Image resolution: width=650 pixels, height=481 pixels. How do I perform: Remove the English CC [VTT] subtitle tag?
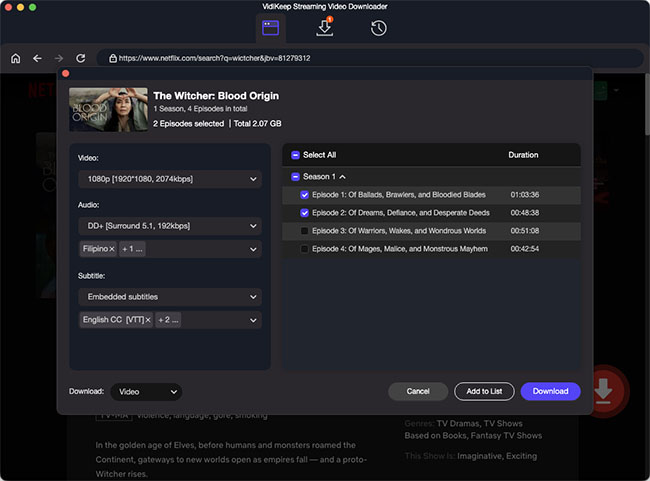[x=148, y=320]
